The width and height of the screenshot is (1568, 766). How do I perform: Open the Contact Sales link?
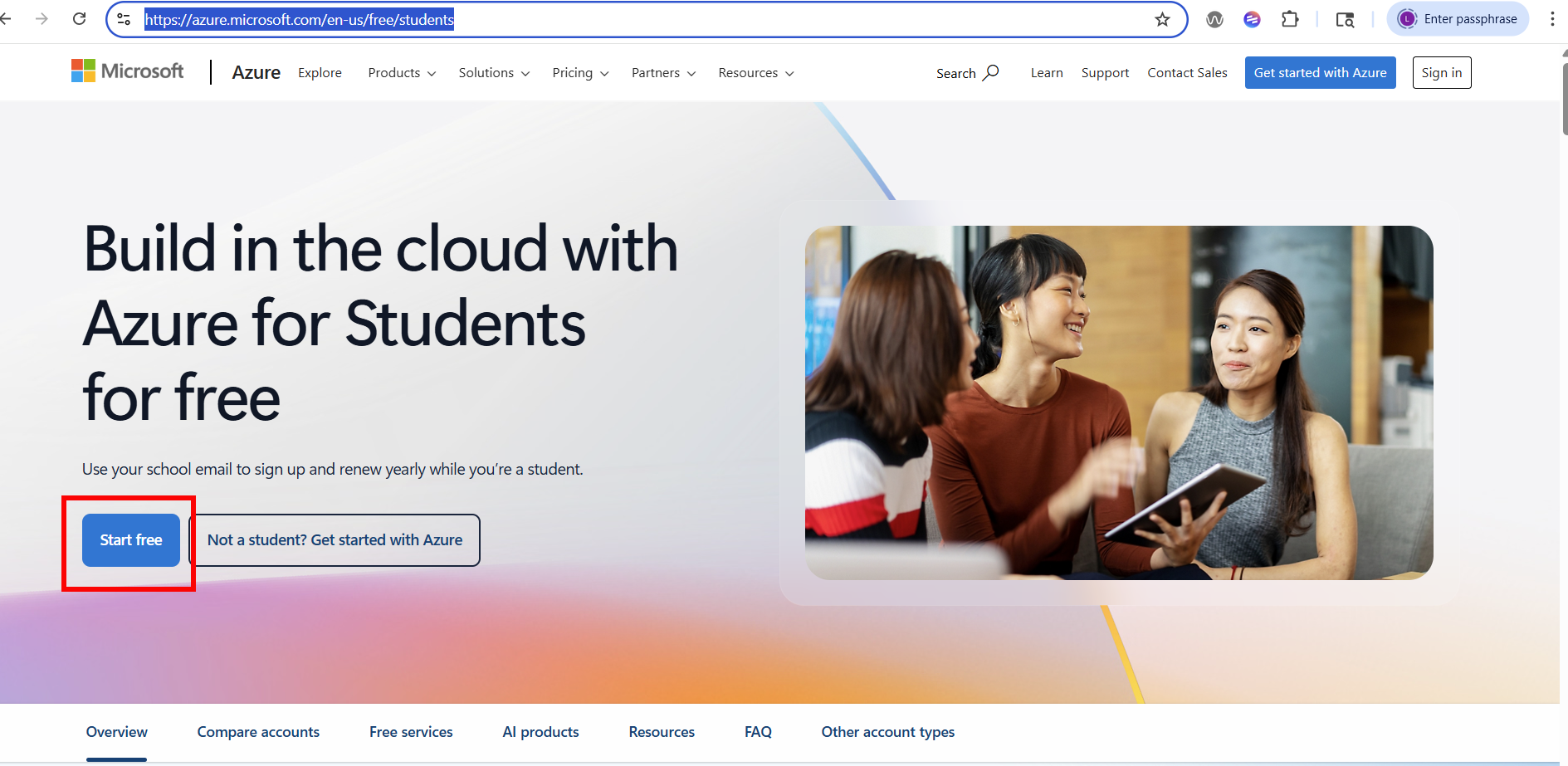point(1187,73)
